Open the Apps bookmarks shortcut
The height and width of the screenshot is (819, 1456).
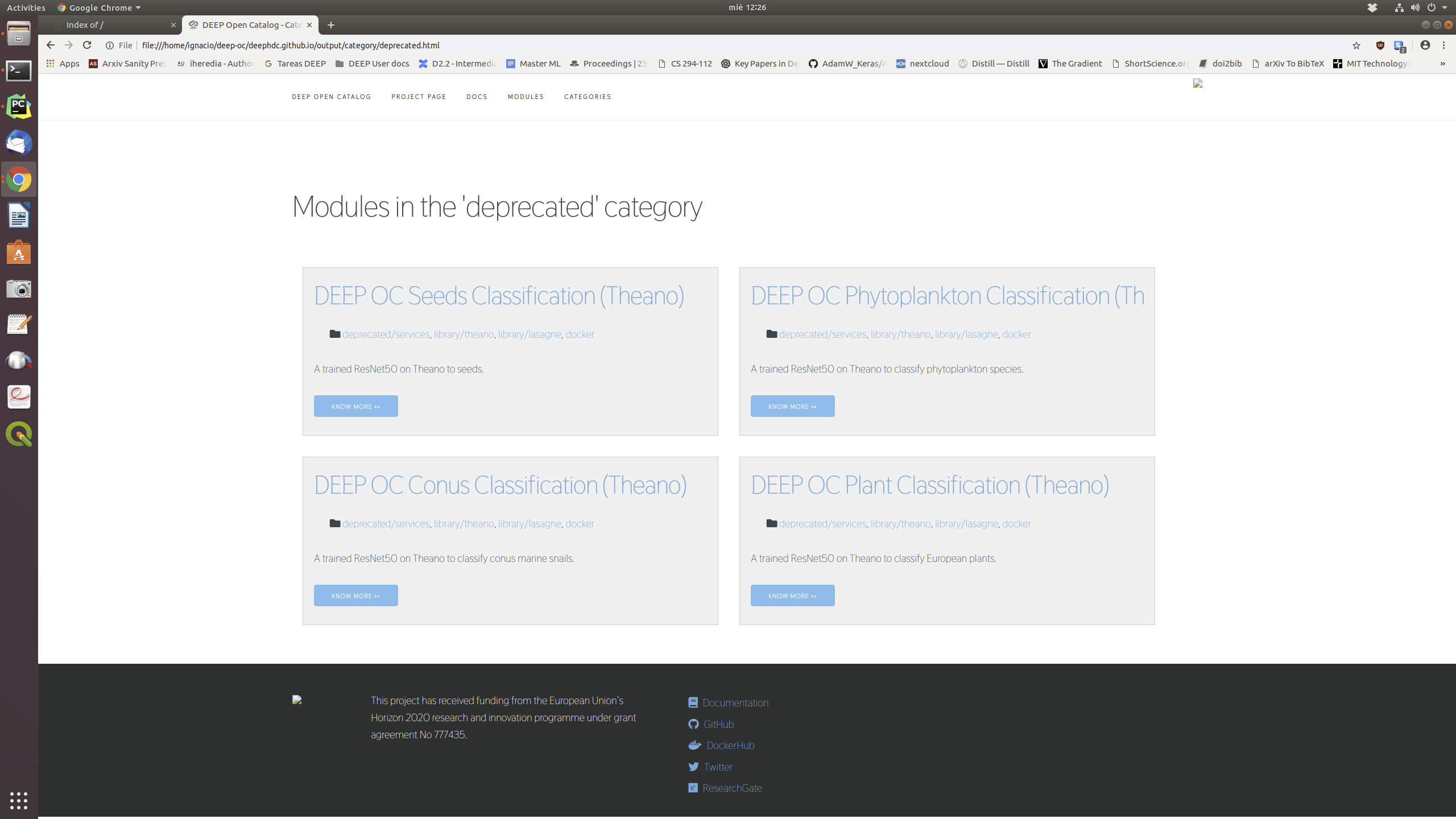[63, 64]
